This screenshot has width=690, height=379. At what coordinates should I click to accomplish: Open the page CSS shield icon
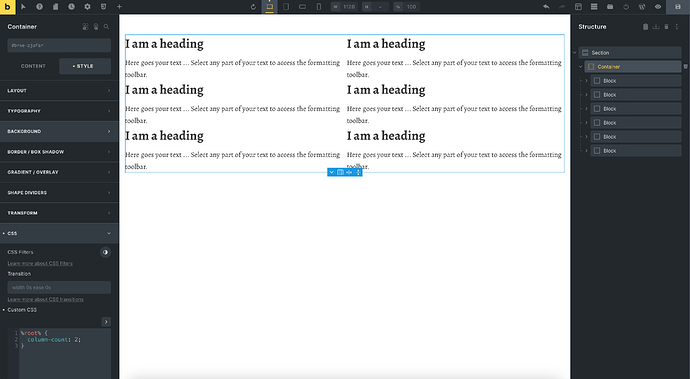(103, 7)
